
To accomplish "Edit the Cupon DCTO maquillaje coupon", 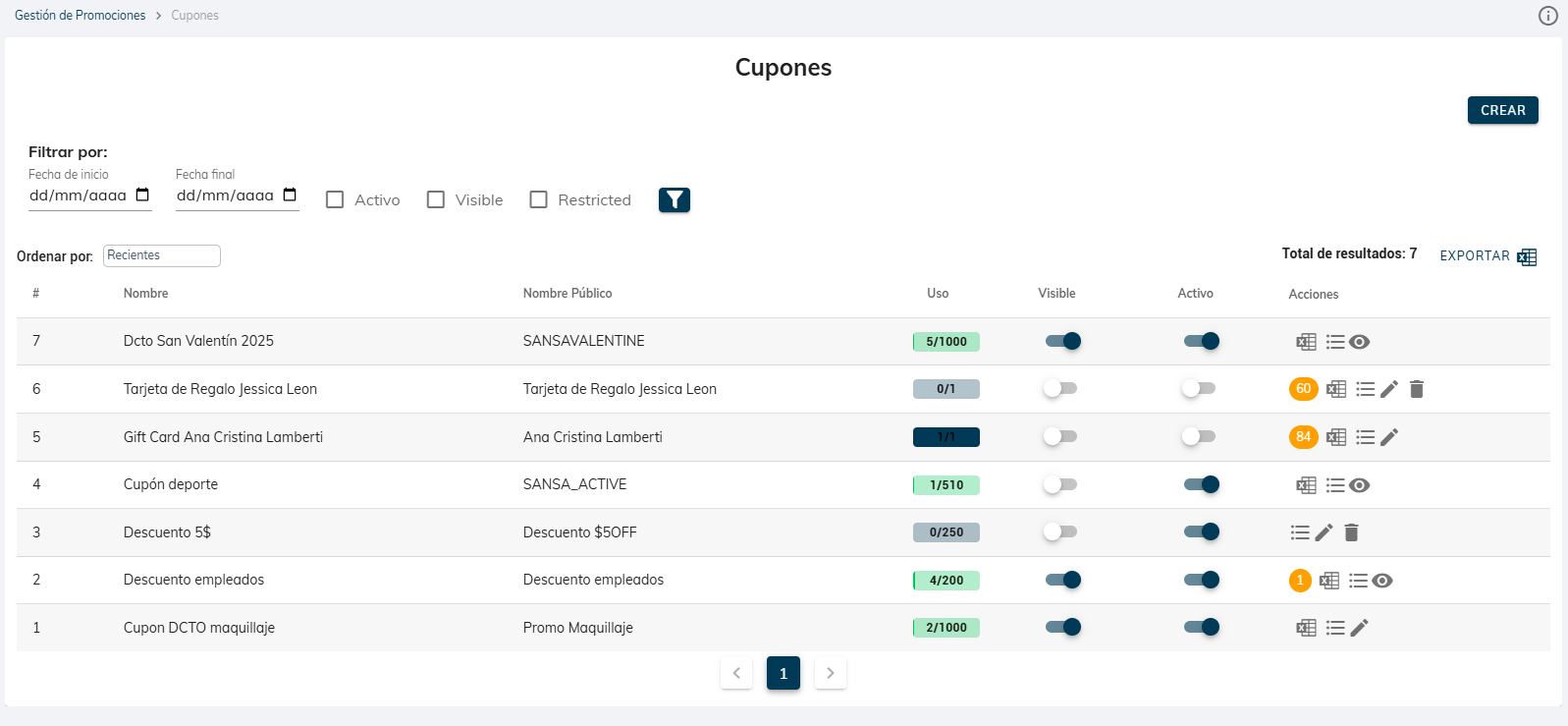I will (1360, 628).
